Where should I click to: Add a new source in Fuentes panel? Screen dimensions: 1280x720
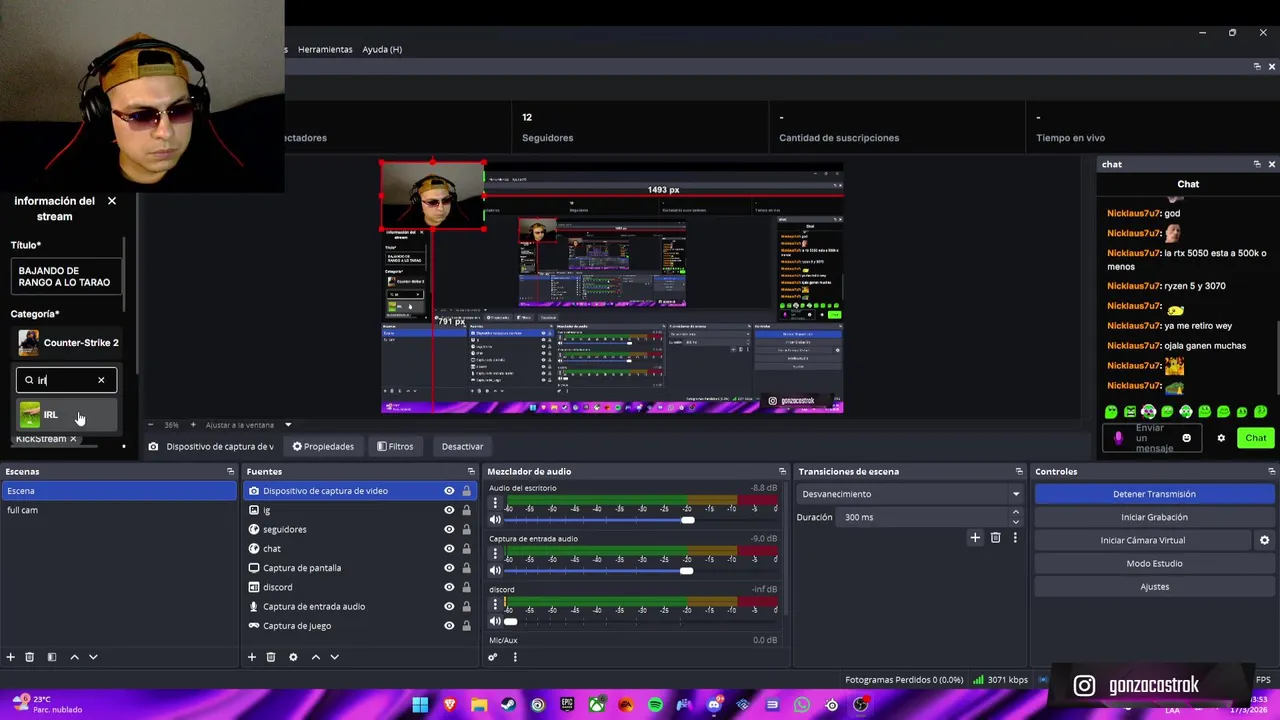click(x=251, y=657)
